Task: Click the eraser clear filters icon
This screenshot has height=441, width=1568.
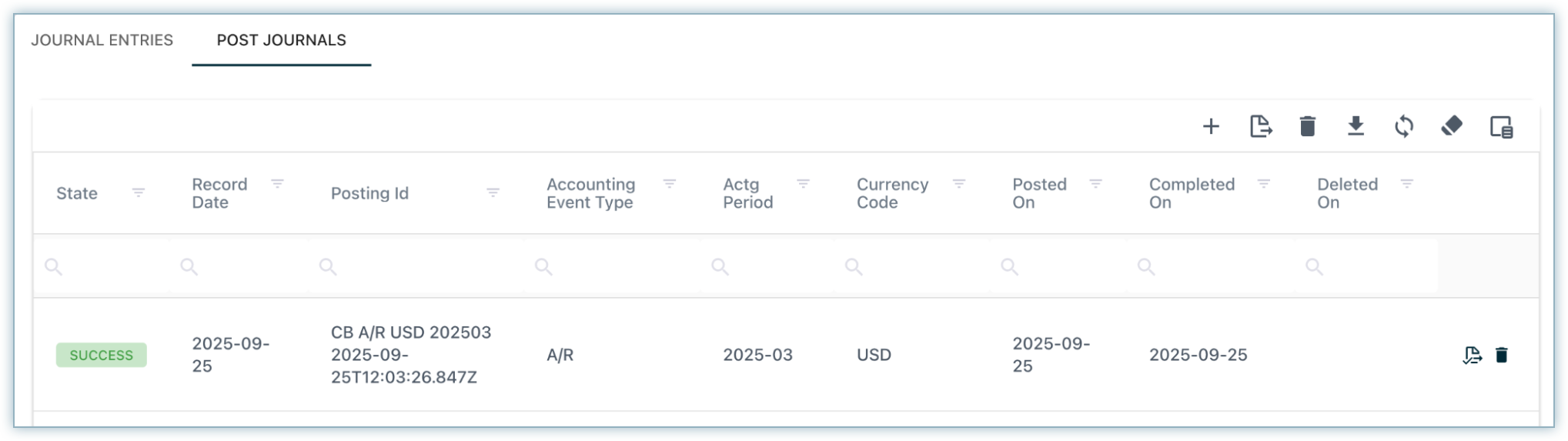Action: pos(1452,125)
